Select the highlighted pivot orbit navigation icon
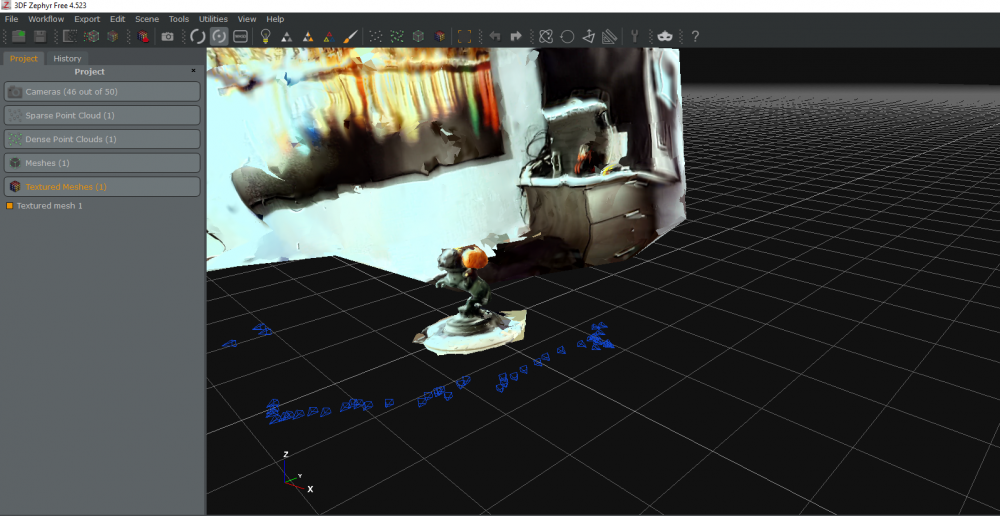This screenshot has height=516, width=1000. tap(219, 36)
